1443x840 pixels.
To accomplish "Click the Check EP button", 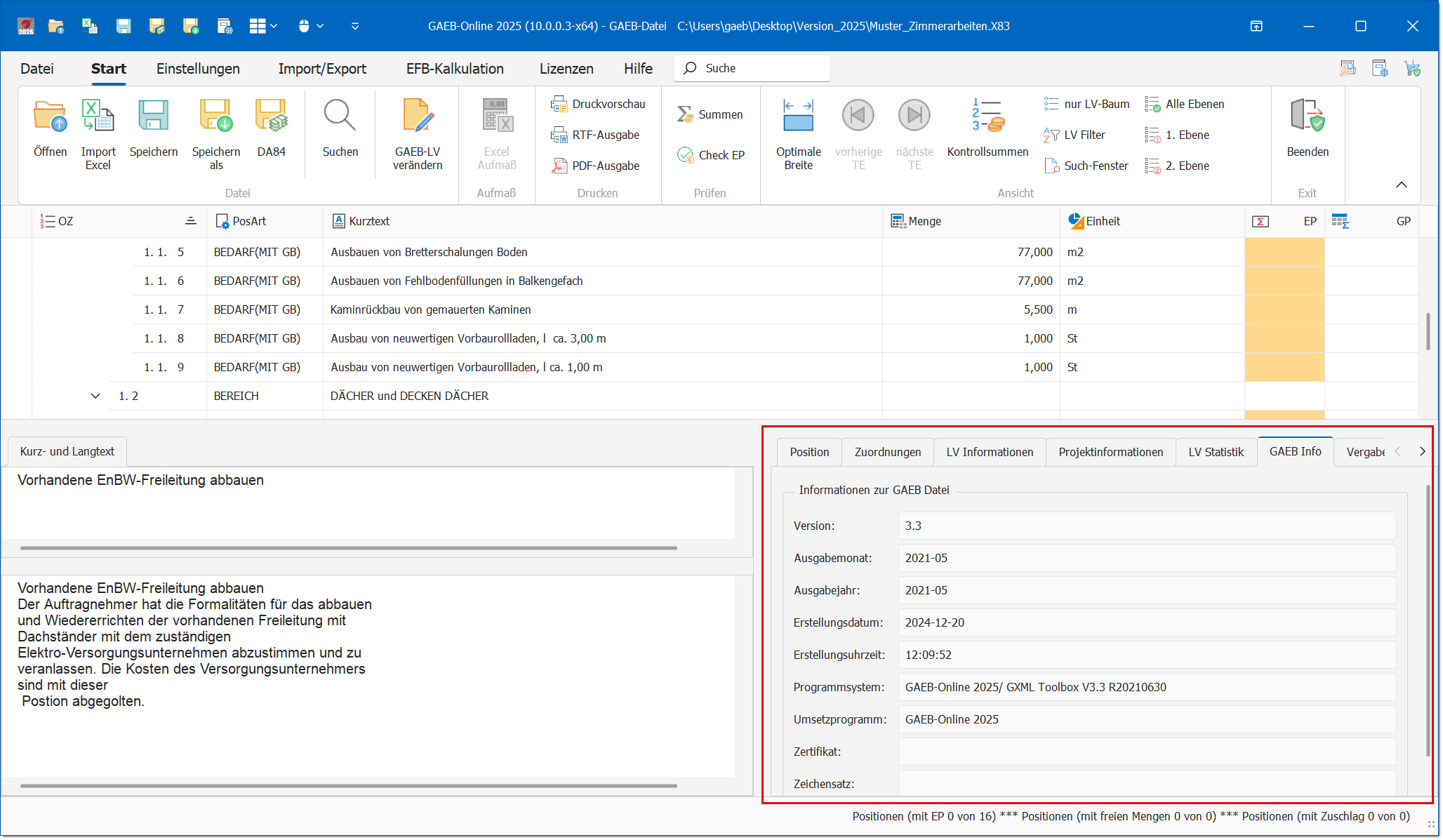I will (x=711, y=155).
